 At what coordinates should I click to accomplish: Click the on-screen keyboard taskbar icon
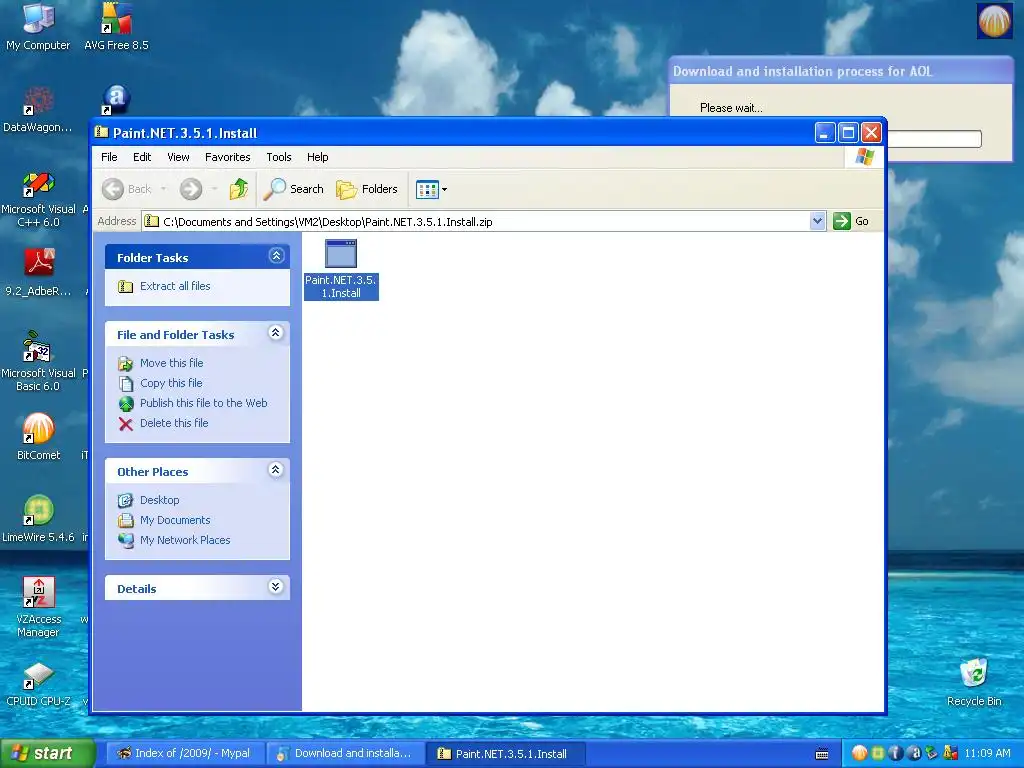822,754
